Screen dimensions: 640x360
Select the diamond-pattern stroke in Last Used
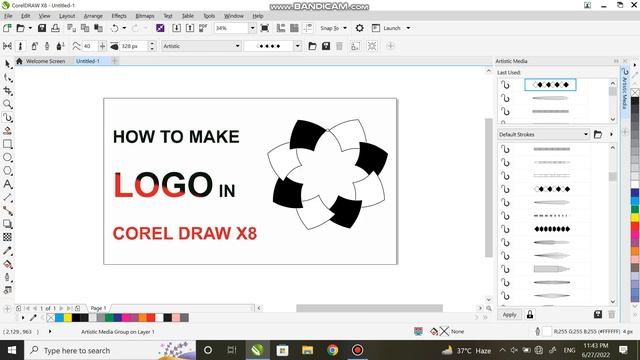coord(550,84)
